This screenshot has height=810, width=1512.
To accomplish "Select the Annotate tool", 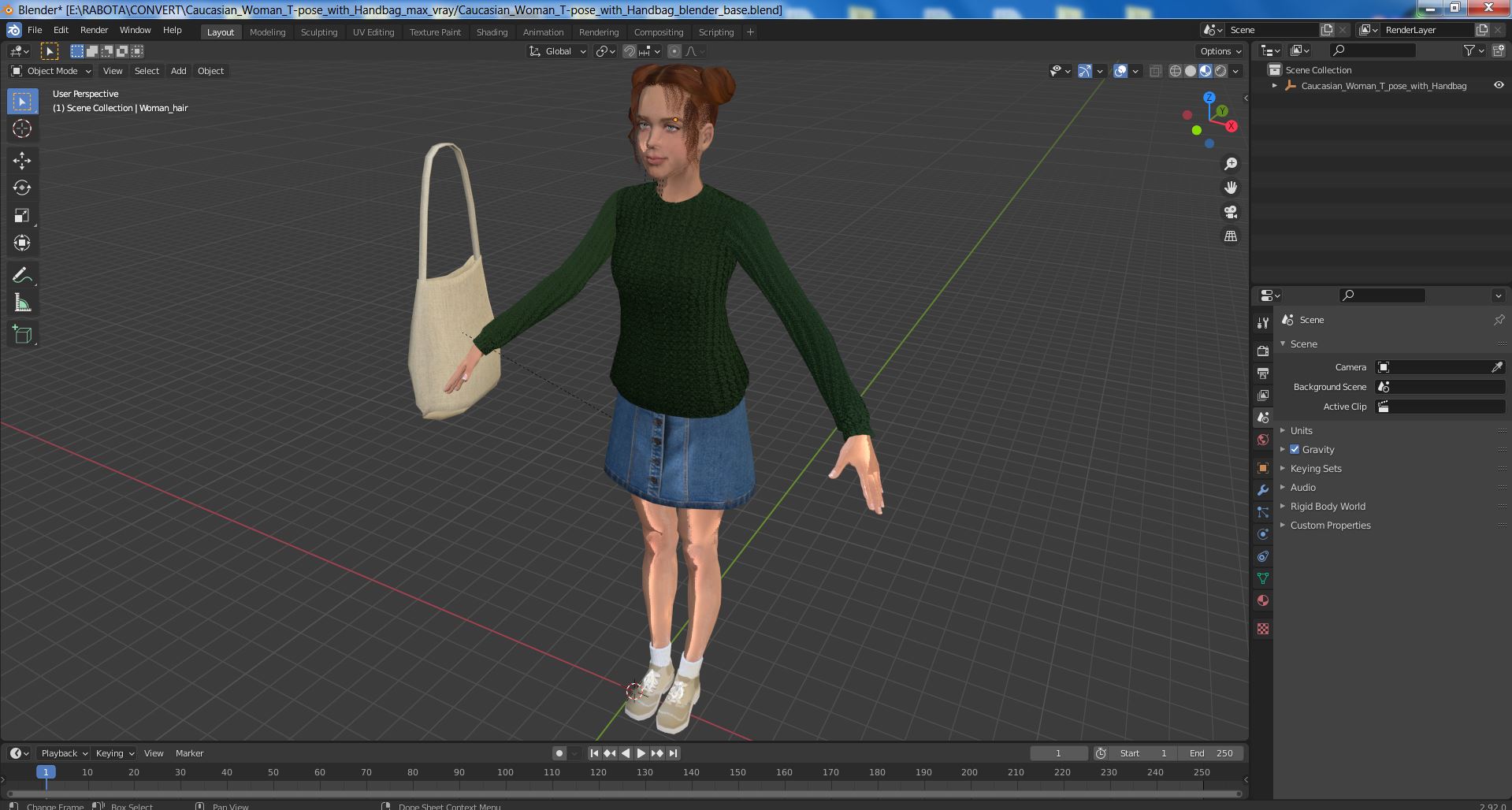I will [22, 275].
